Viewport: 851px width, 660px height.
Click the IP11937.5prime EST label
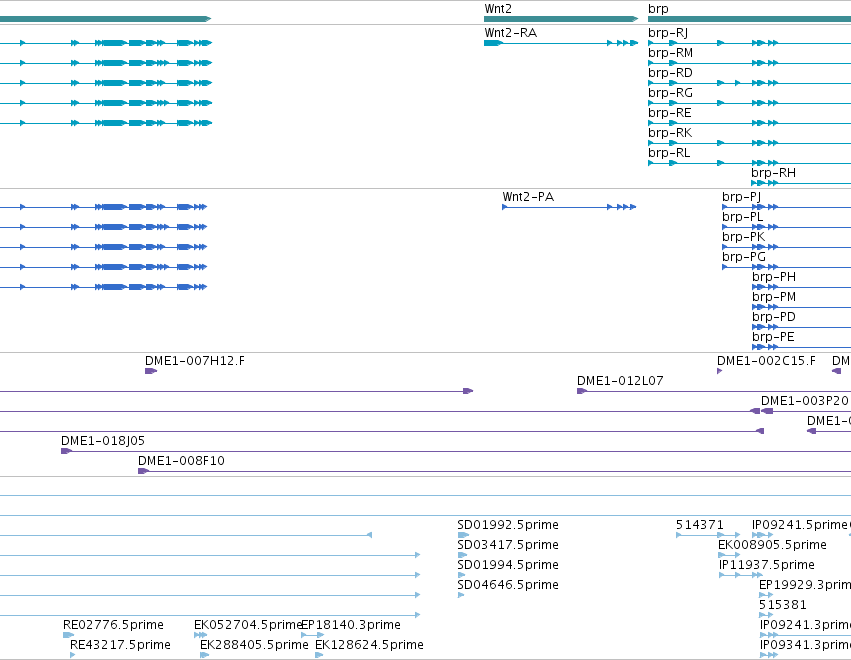pos(766,565)
